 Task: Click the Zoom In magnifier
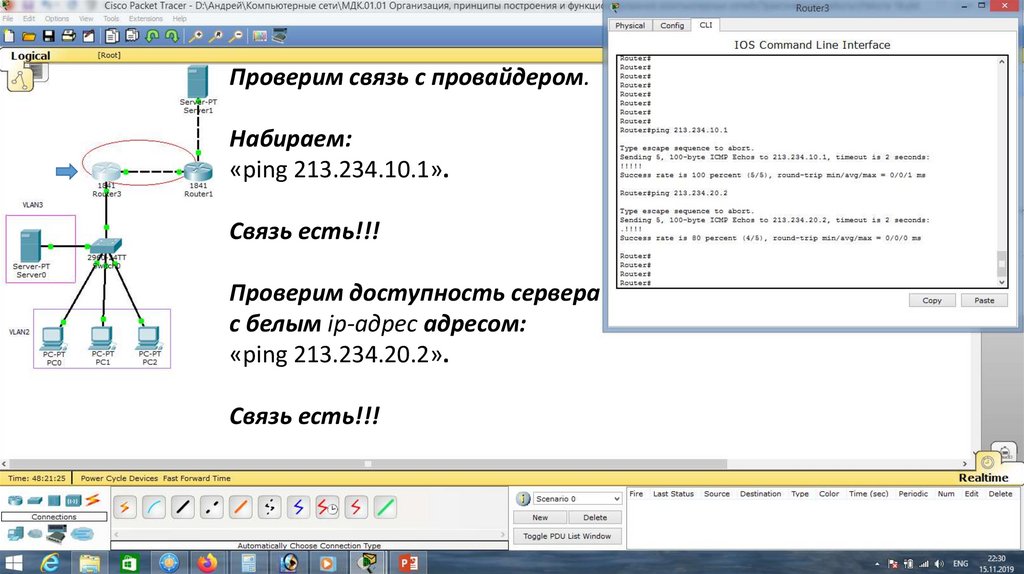[x=195, y=36]
